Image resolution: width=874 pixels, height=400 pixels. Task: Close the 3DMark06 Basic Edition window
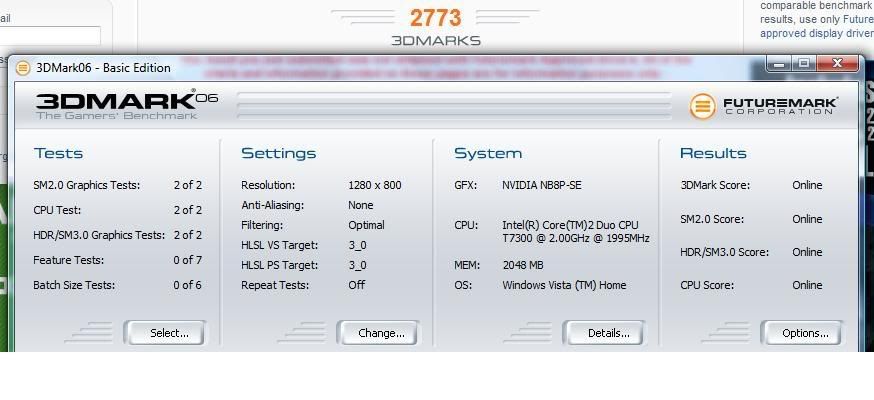click(x=837, y=64)
